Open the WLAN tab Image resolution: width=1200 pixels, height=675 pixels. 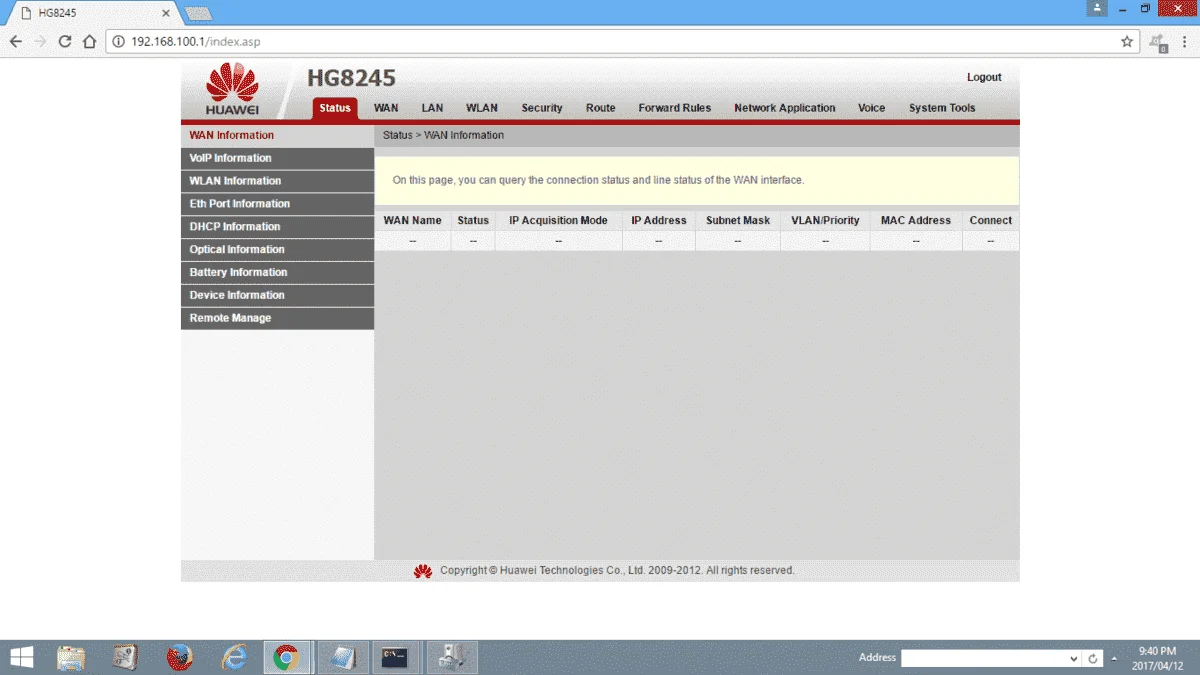tap(481, 108)
